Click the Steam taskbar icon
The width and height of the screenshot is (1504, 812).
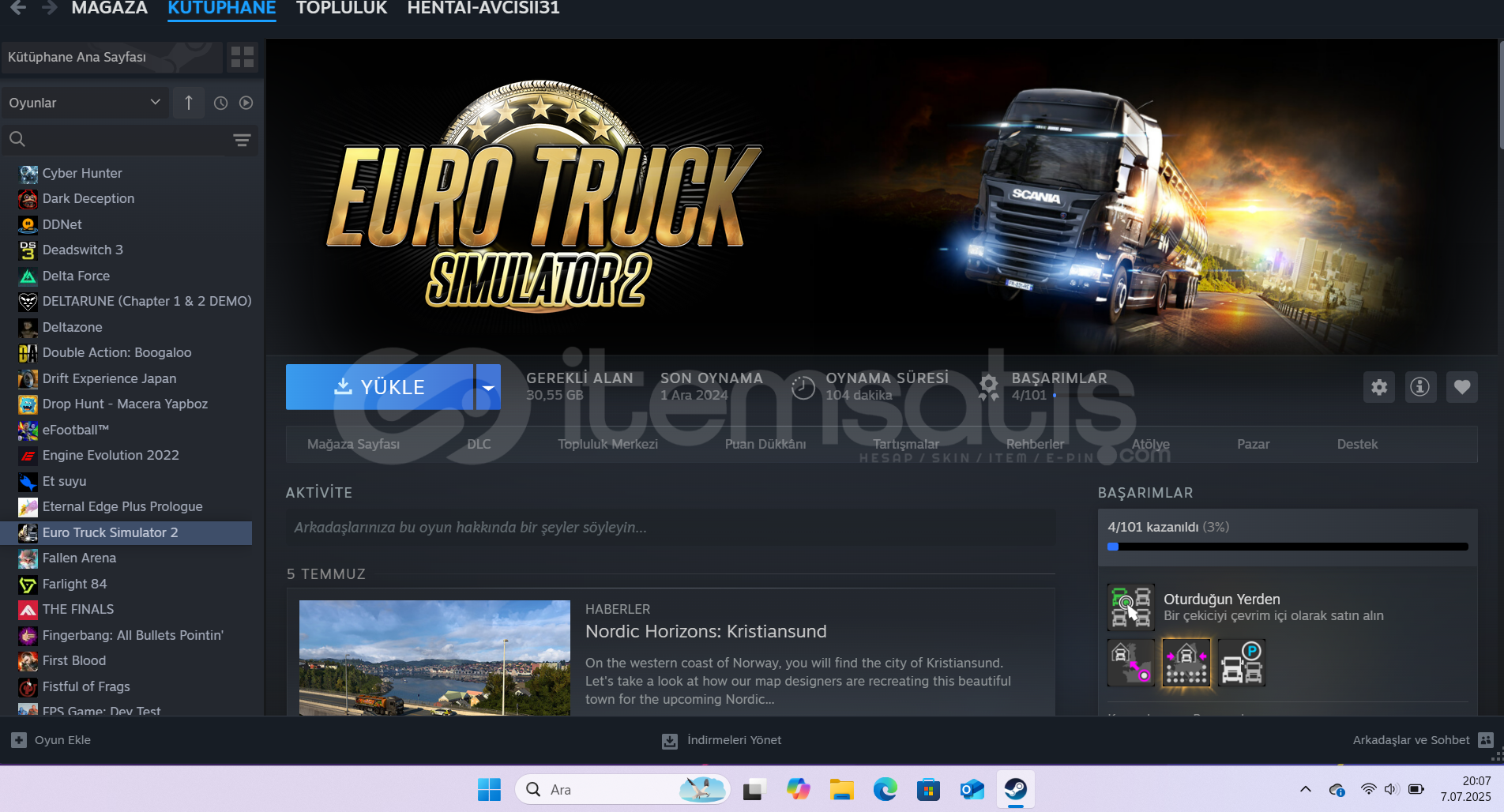tap(1015, 789)
